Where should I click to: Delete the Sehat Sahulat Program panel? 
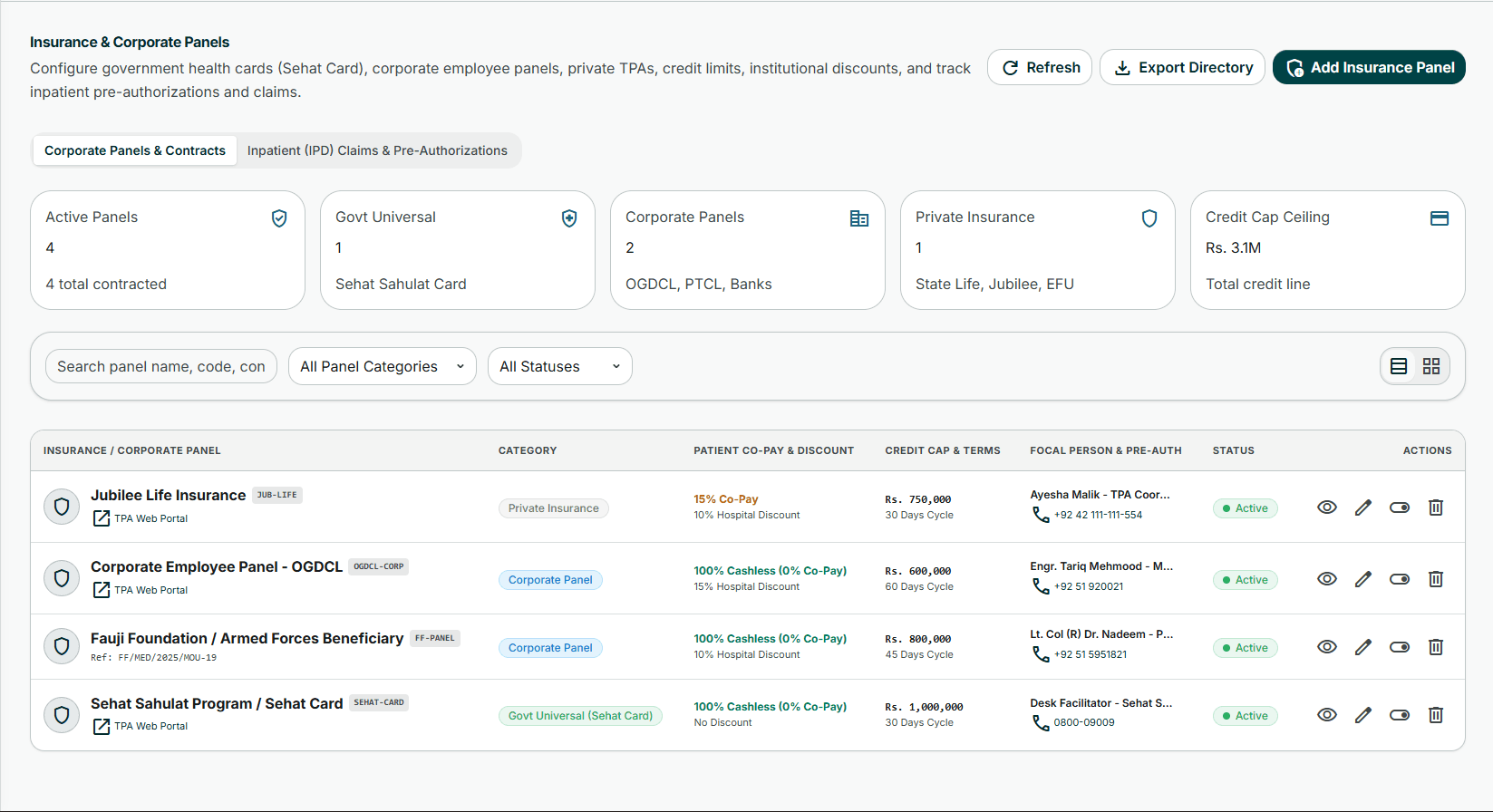tap(1436, 715)
